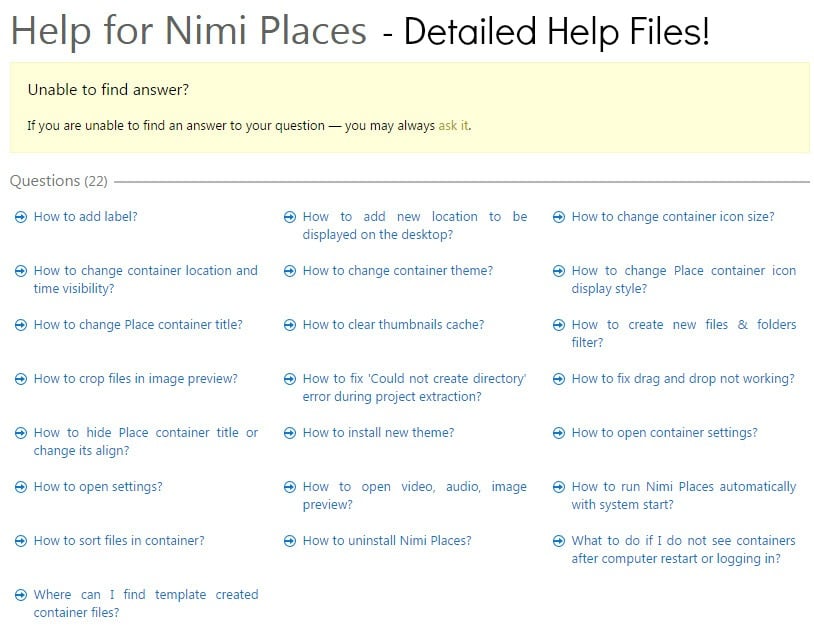Screen dimensions: 814x627
Task: Click arrow icon next to 'How to clear thumbnails cache?'
Action: (x=290, y=325)
